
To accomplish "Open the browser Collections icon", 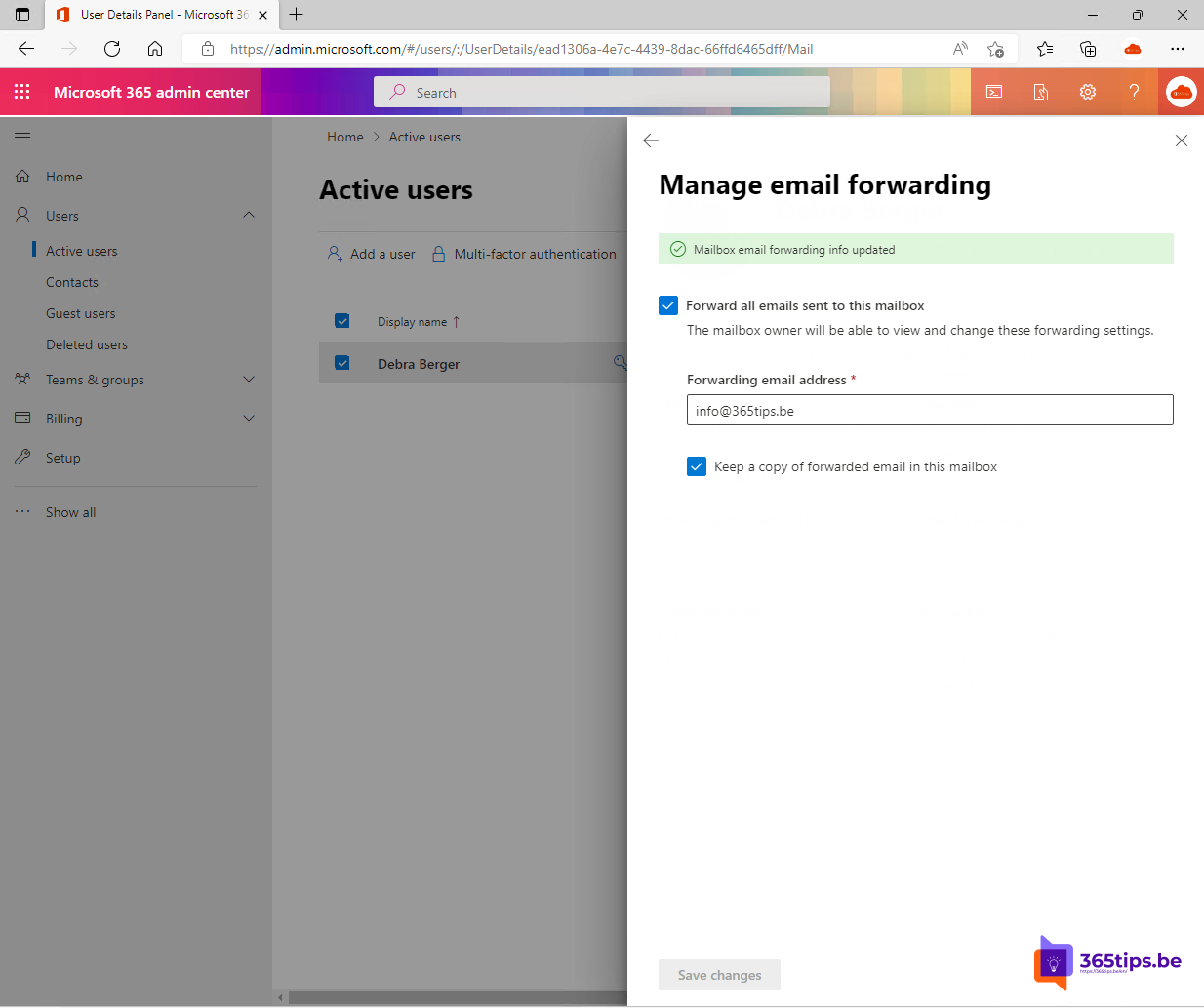I will click(x=1088, y=49).
